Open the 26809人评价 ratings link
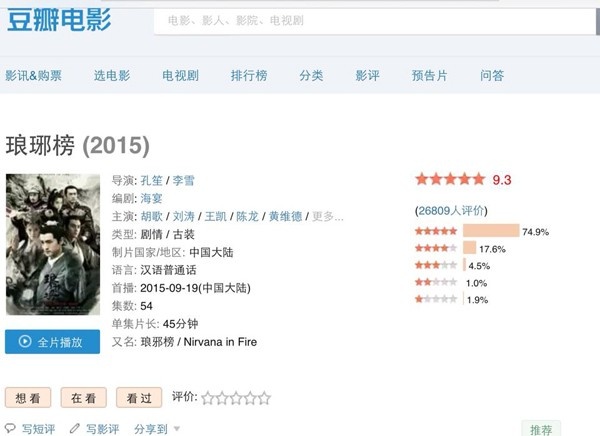Screen dimensions: 600x436 (451, 211)
